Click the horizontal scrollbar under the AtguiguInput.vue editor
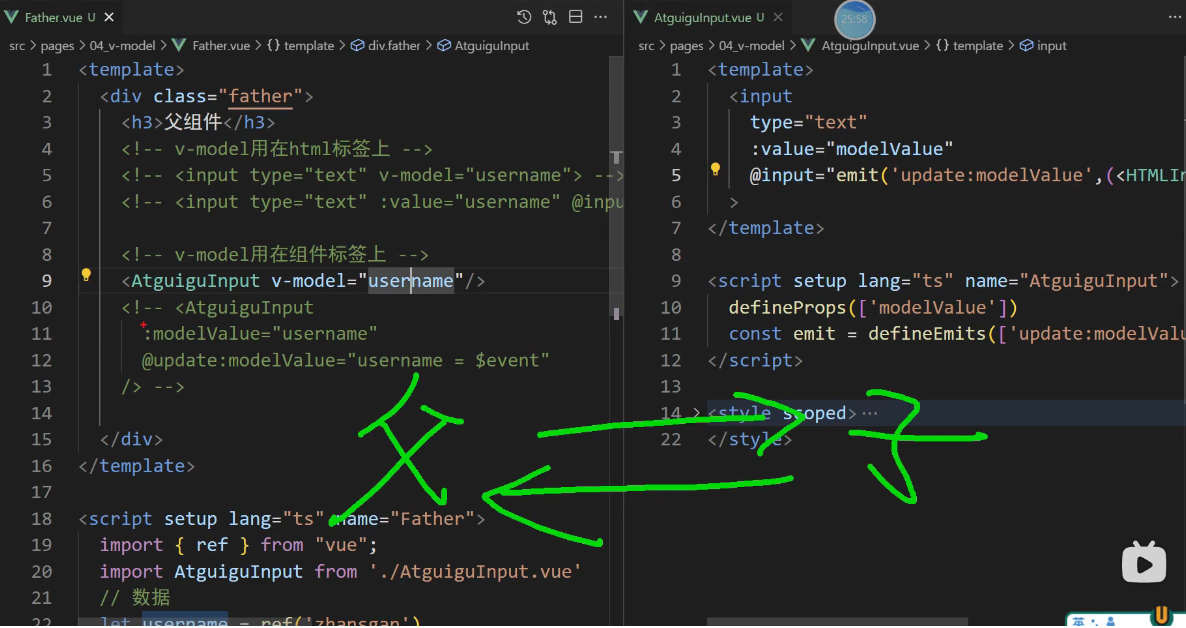The height and width of the screenshot is (628, 1186). pos(837,622)
